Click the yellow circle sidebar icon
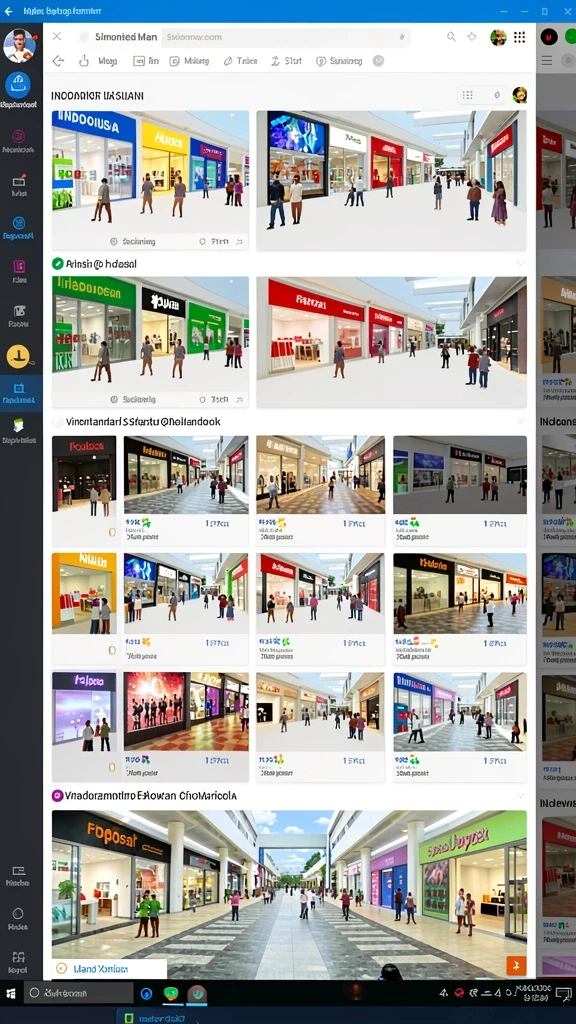The width and height of the screenshot is (576, 1024). [18, 357]
